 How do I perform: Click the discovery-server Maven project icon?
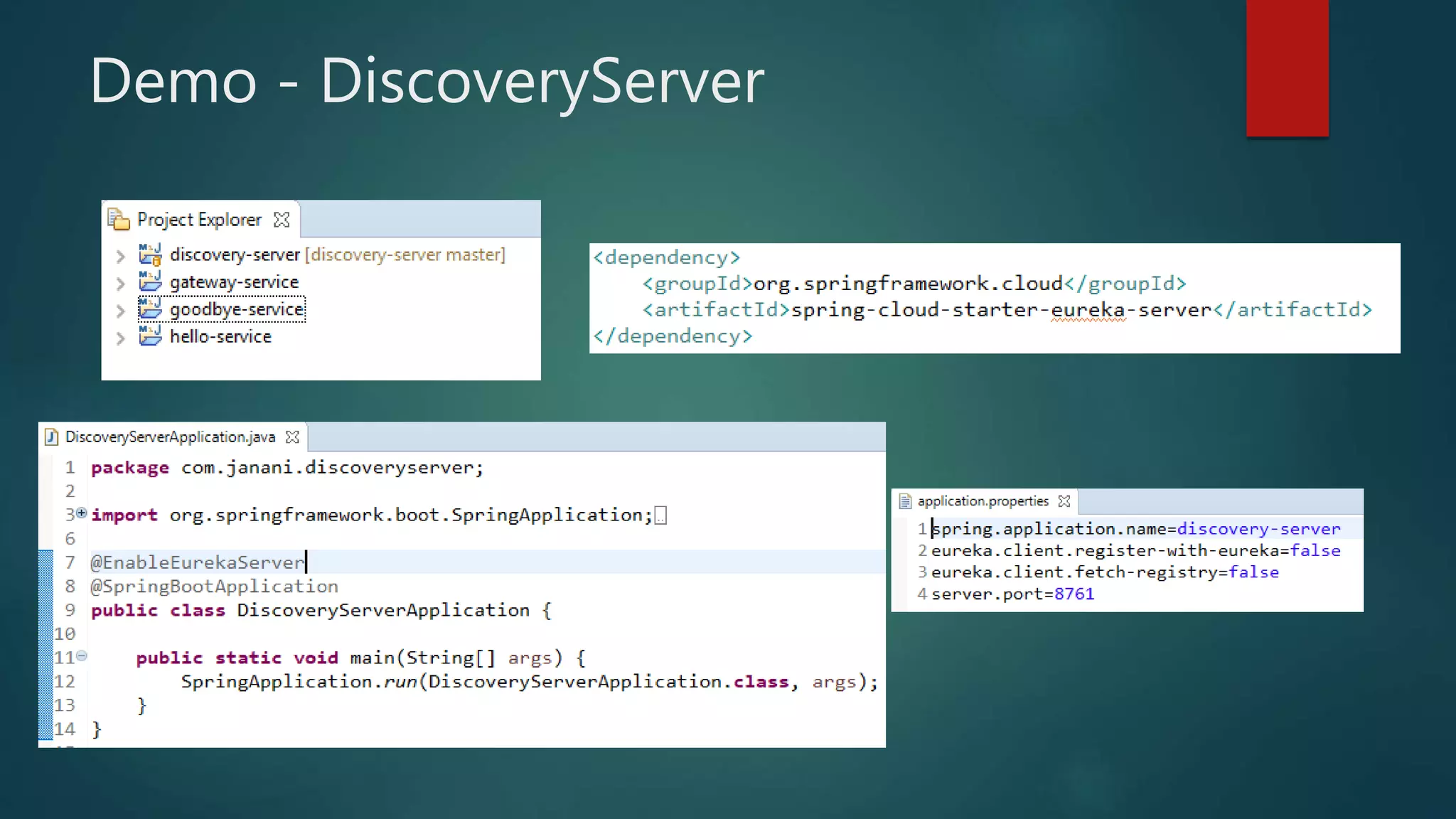tap(150, 255)
